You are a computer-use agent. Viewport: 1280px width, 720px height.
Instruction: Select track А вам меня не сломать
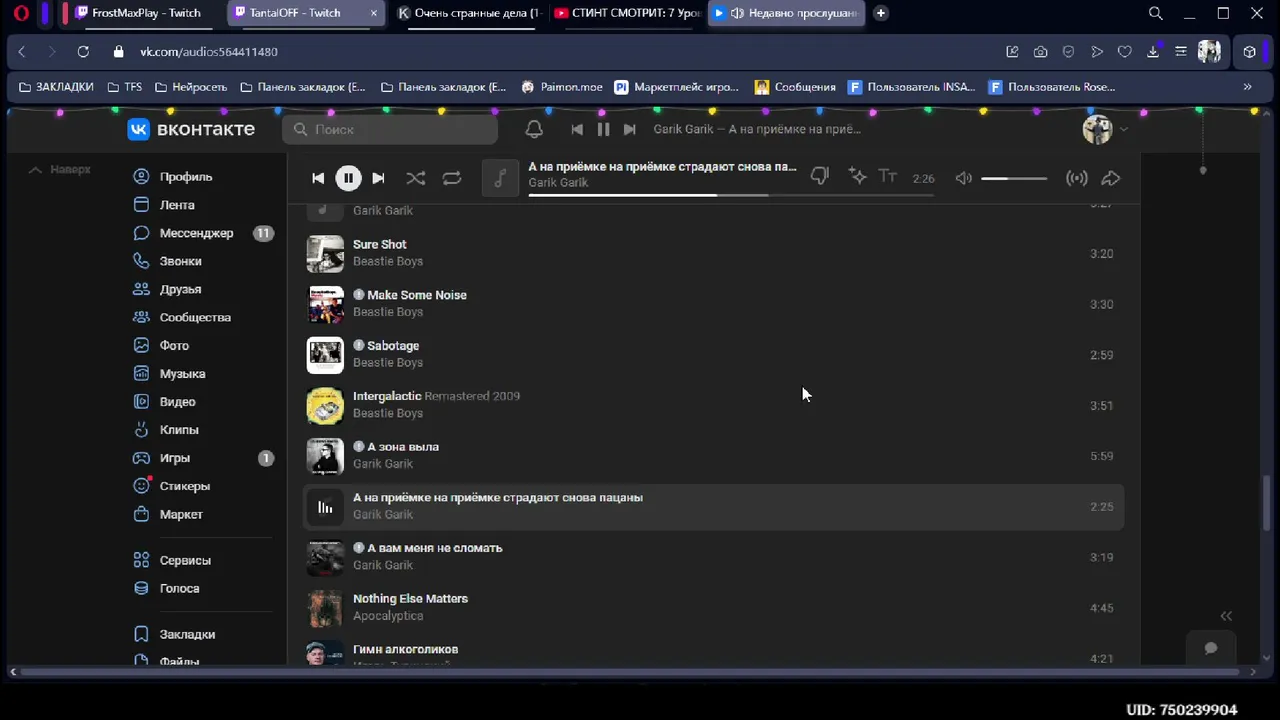[x=714, y=557]
